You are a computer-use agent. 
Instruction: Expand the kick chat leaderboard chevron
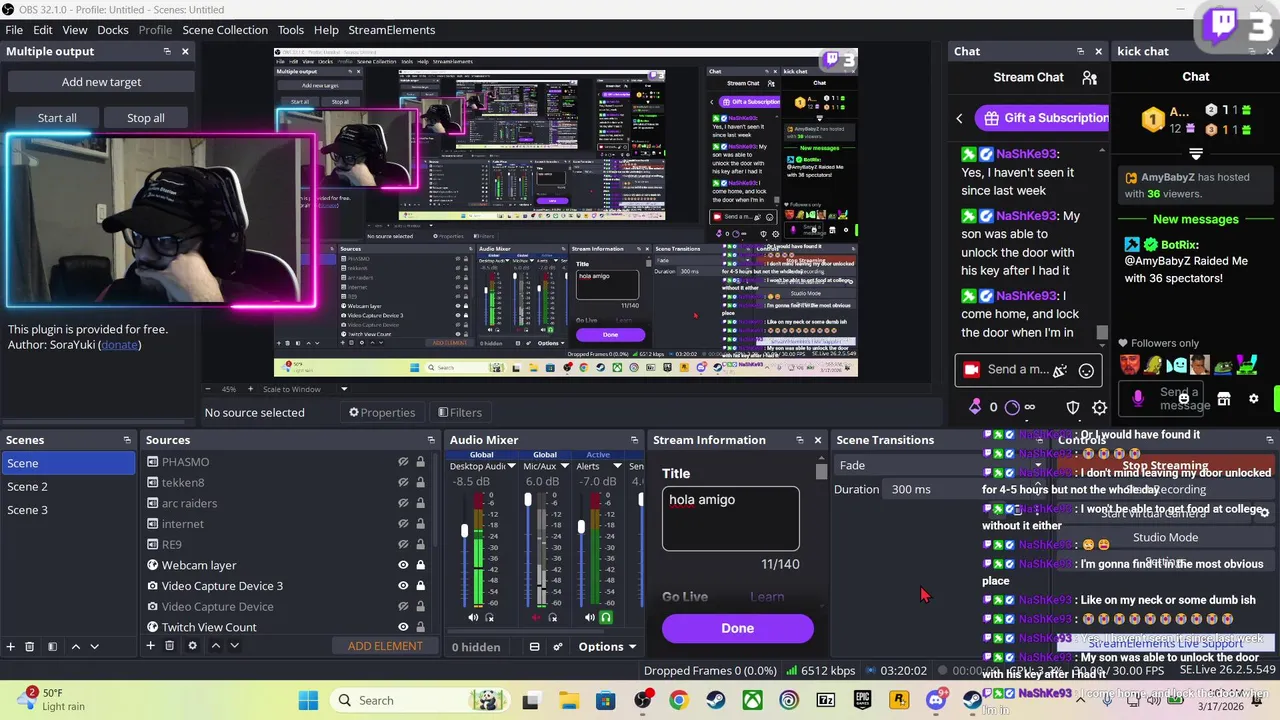pyautogui.click(x=1196, y=154)
